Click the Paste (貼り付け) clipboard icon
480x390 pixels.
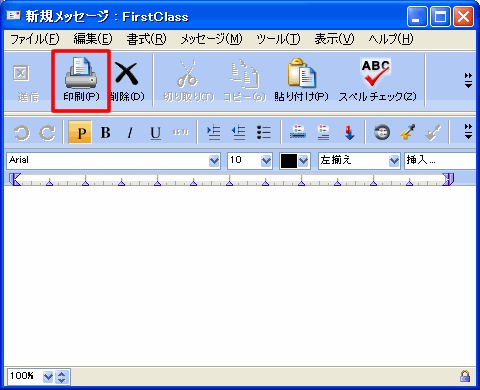point(301,72)
